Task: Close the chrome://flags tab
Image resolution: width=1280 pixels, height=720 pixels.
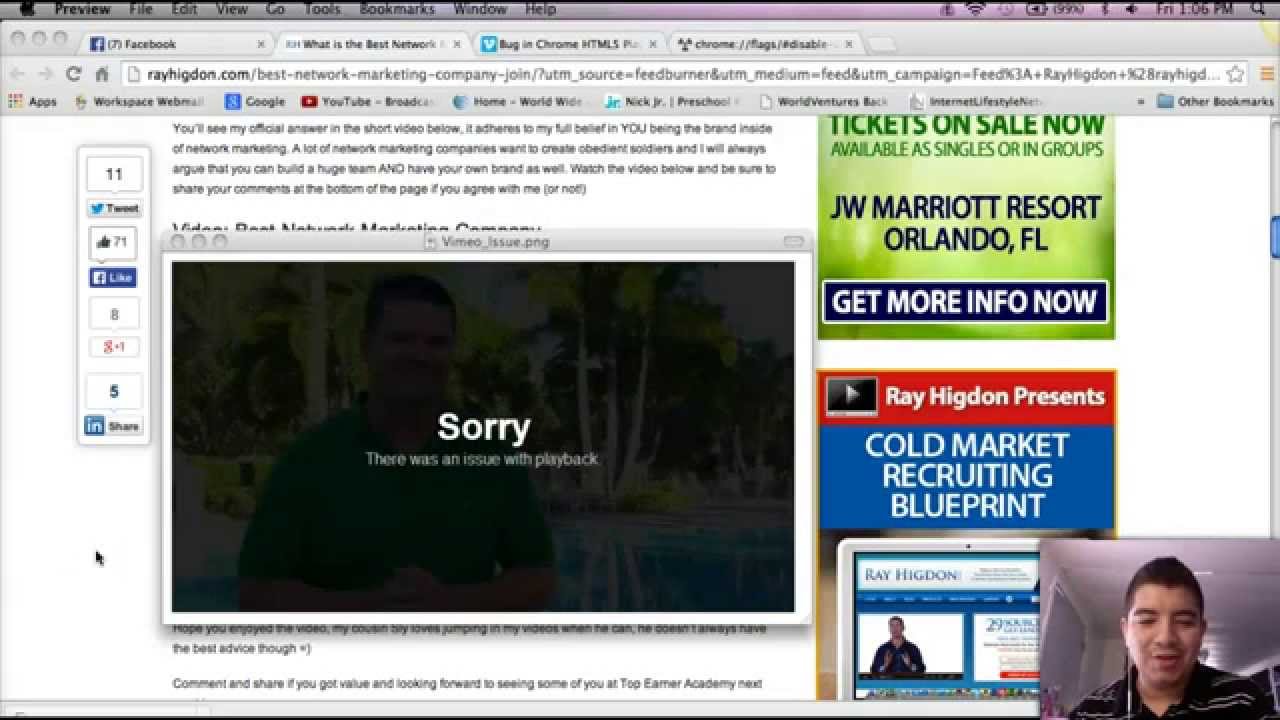Action: tap(849, 44)
